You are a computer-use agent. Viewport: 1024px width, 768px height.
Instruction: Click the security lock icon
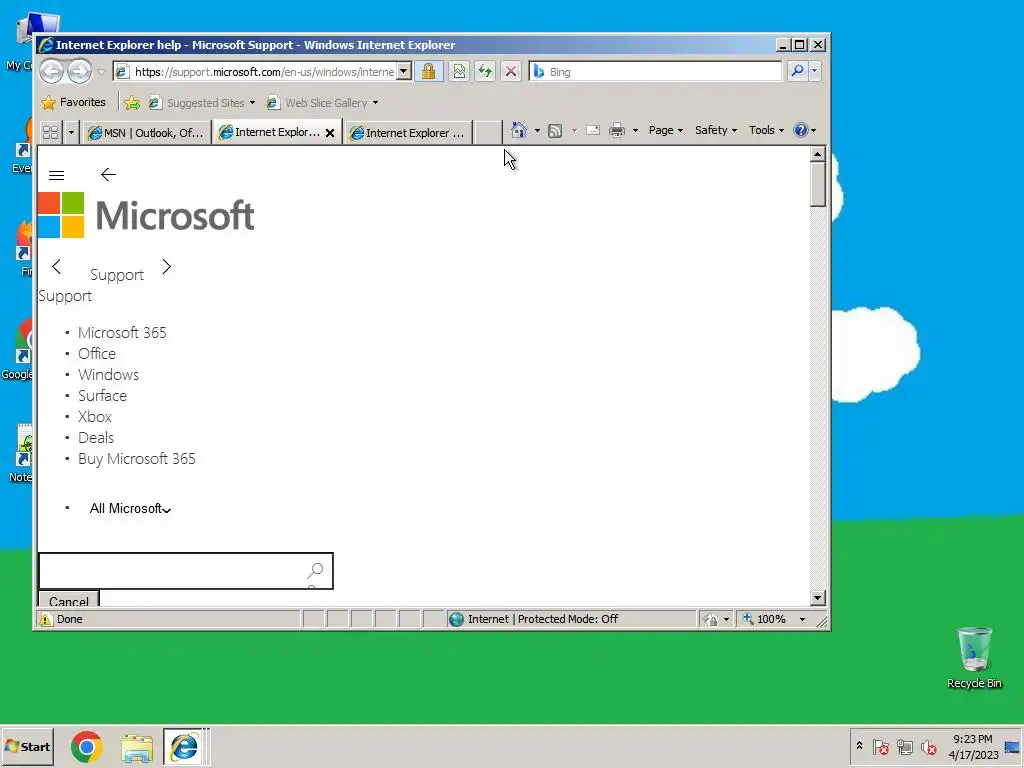pyautogui.click(x=428, y=71)
